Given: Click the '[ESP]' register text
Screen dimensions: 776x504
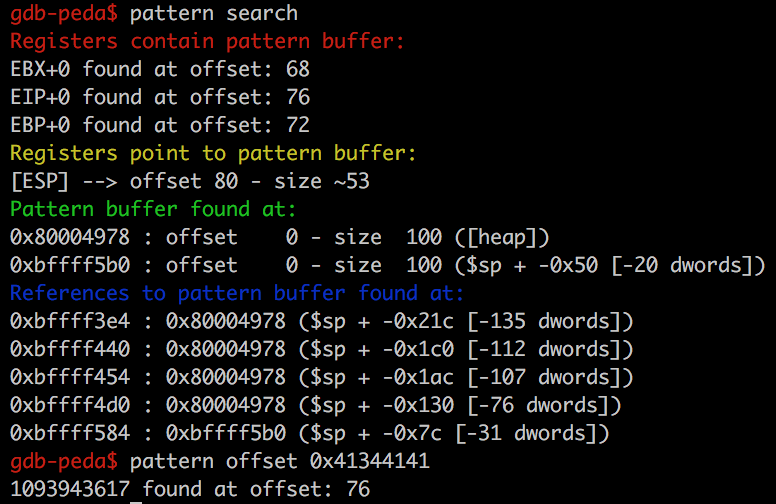Looking at the screenshot, I should 40,182.
